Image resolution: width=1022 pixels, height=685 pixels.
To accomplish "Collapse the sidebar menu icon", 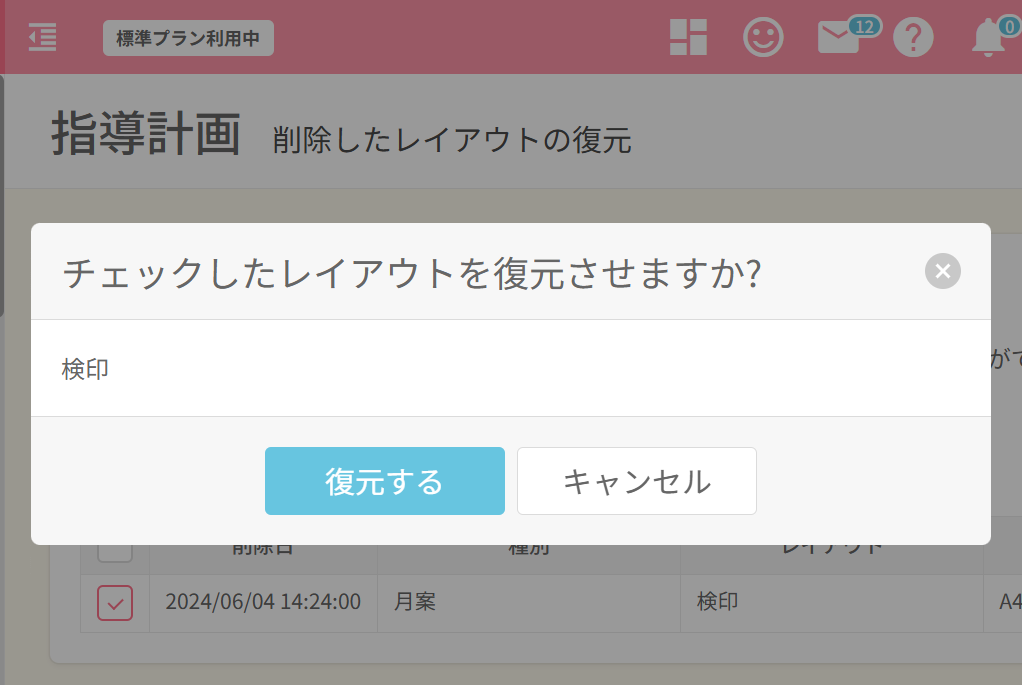I will click(43, 37).
